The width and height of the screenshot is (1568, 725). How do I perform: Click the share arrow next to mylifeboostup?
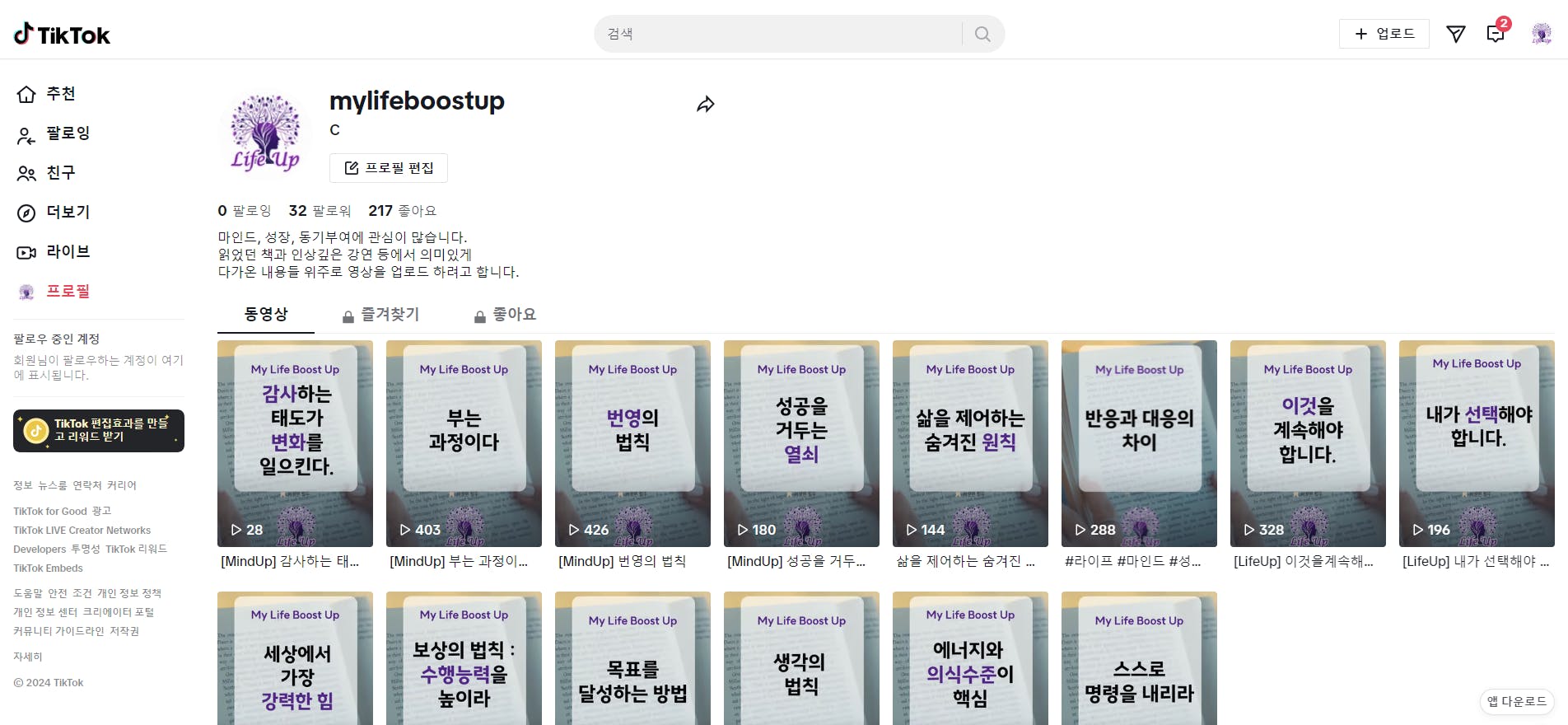(x=706, y=105)
